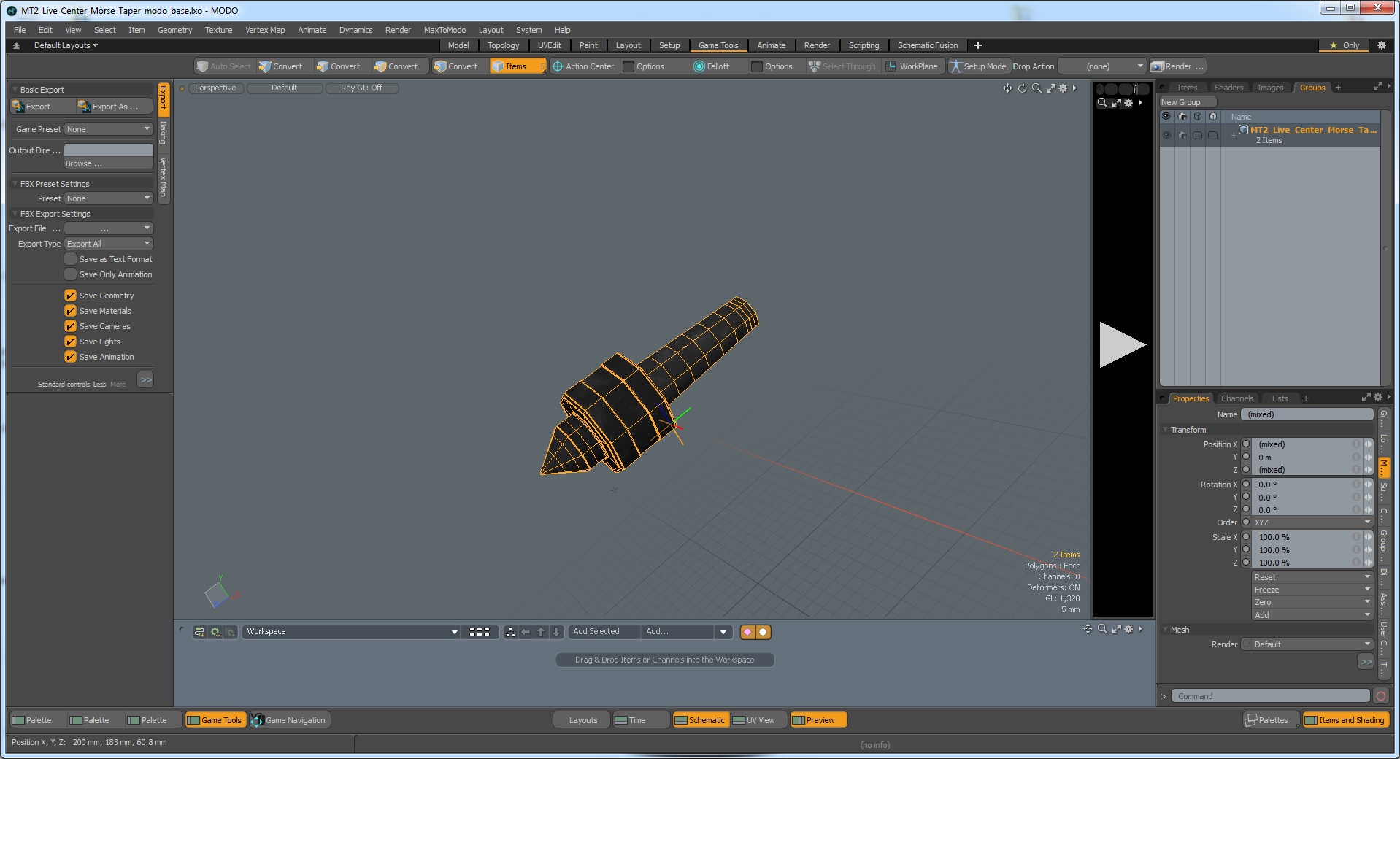This screenshot has width=1400, height=845.
Task: Open rotation Order XYZ dropdown
Action: (1312, 522)
